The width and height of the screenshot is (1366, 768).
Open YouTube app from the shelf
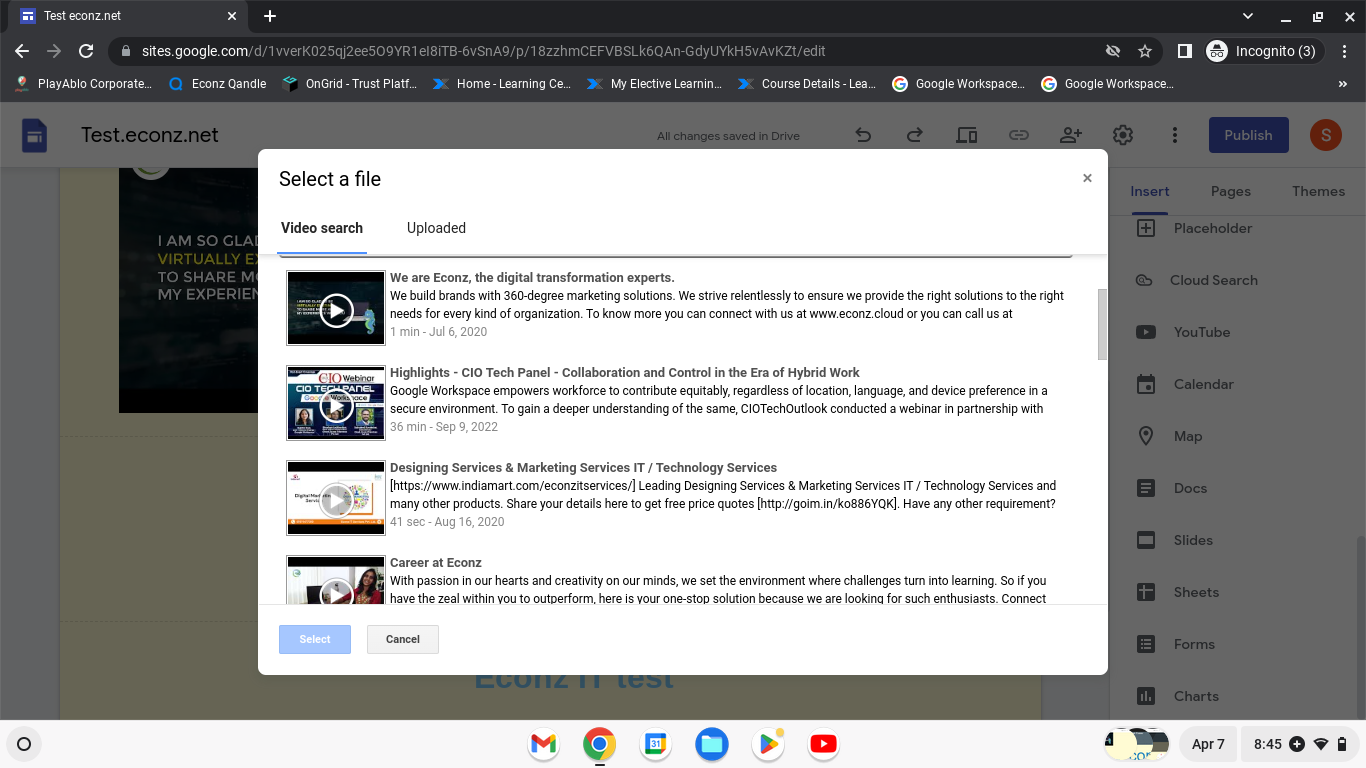click(x=823, y=744)
